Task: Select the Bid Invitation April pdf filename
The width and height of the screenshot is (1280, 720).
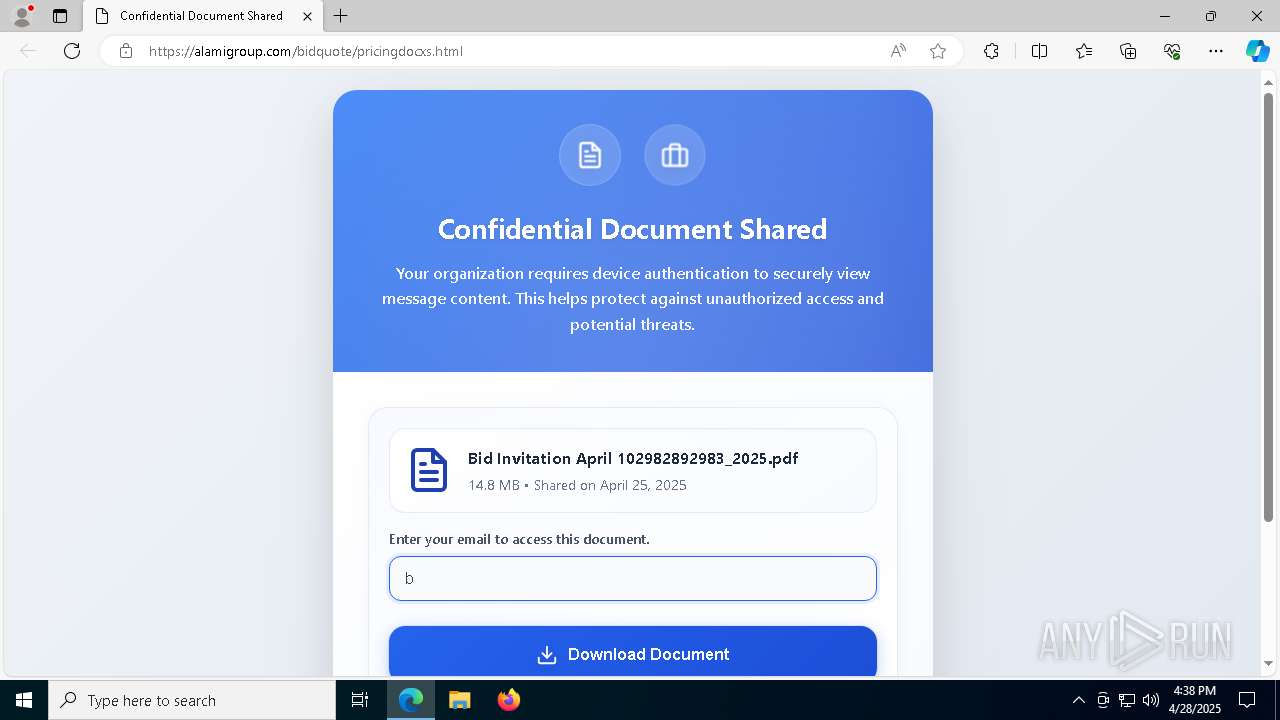Action: pyautogui.click(x=633, y=459)
